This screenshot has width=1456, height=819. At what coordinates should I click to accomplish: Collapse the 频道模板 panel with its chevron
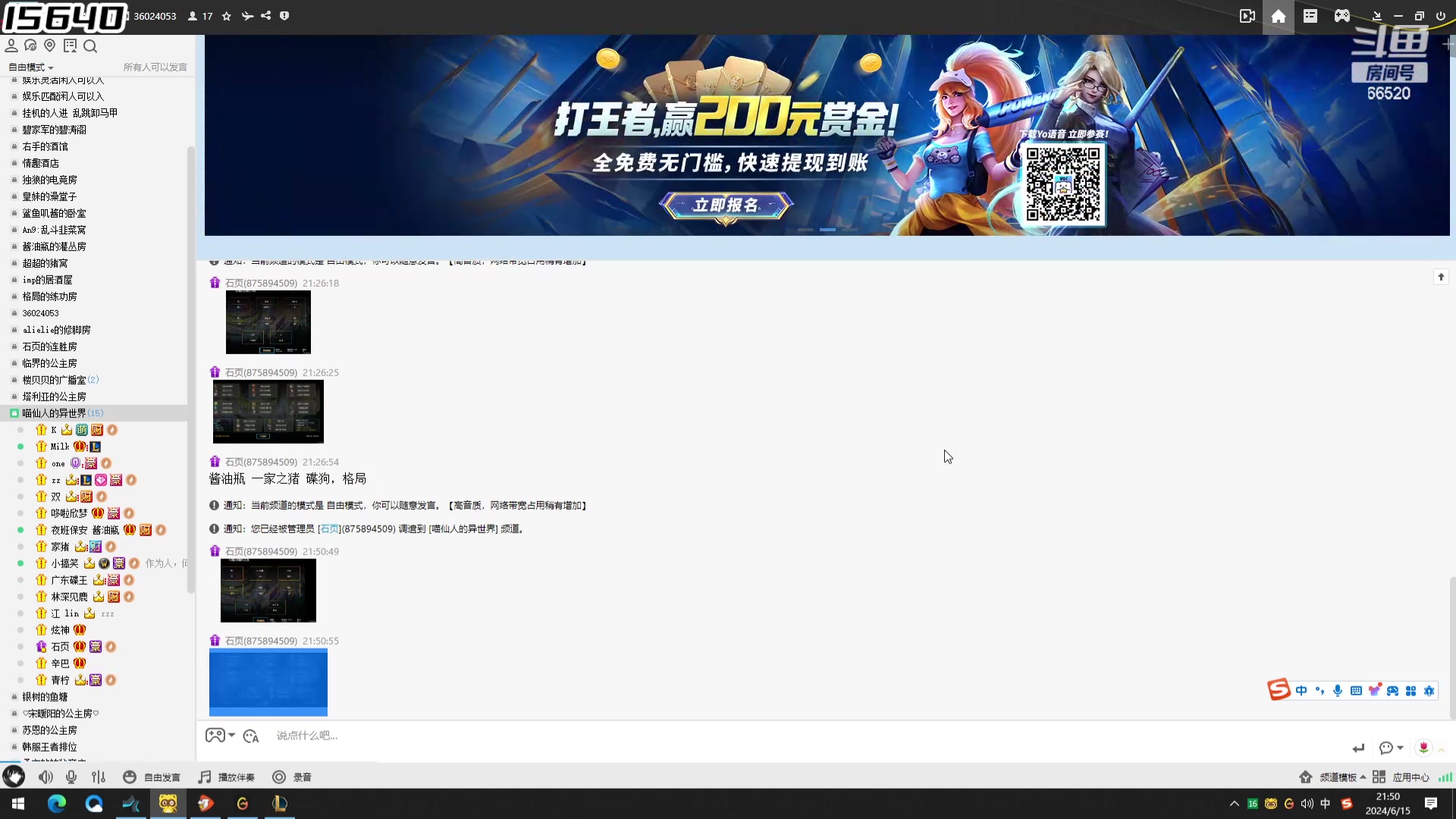(x=1362, y=777)
